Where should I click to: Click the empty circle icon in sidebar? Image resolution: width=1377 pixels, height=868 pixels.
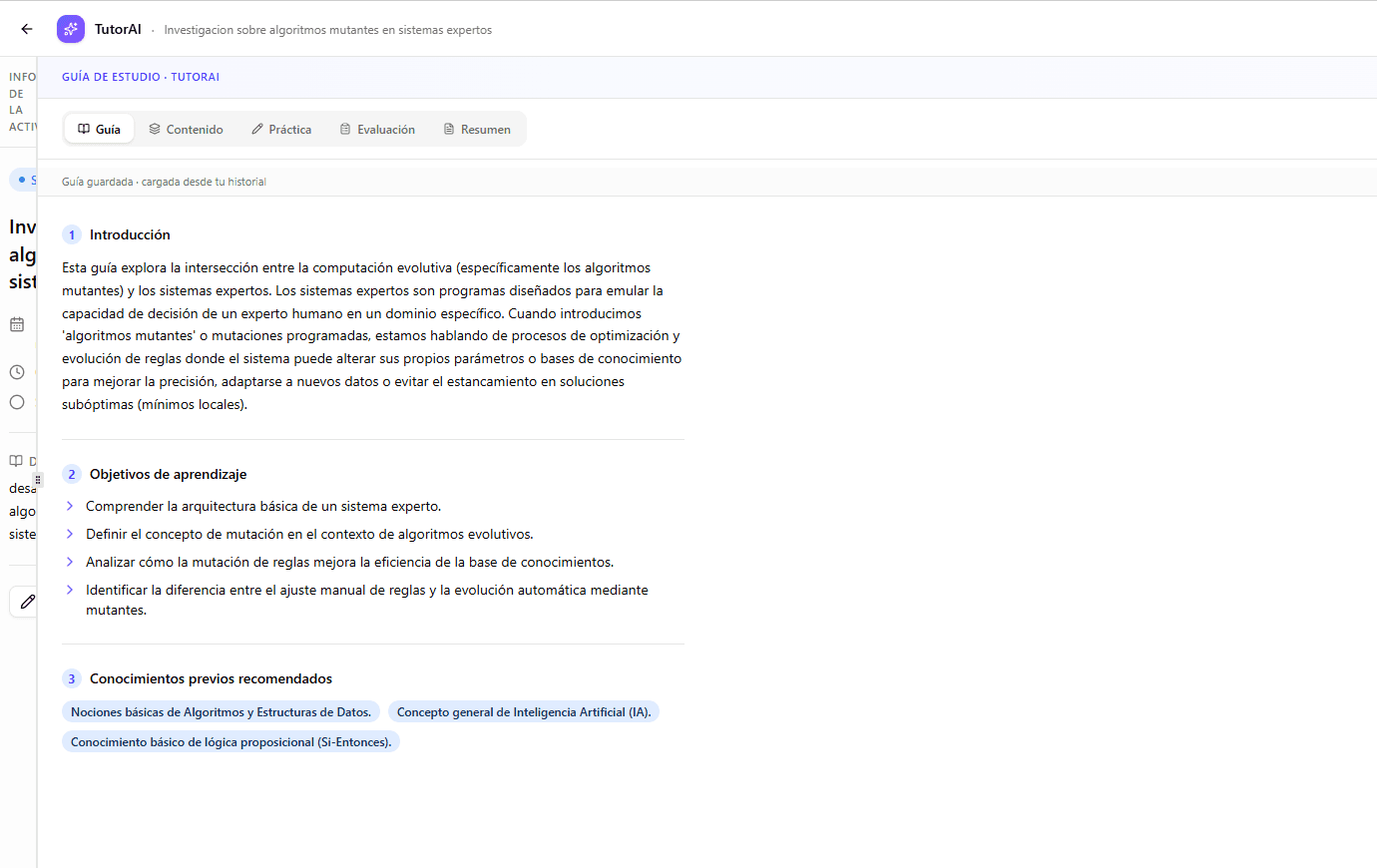(x=17, y=402)
